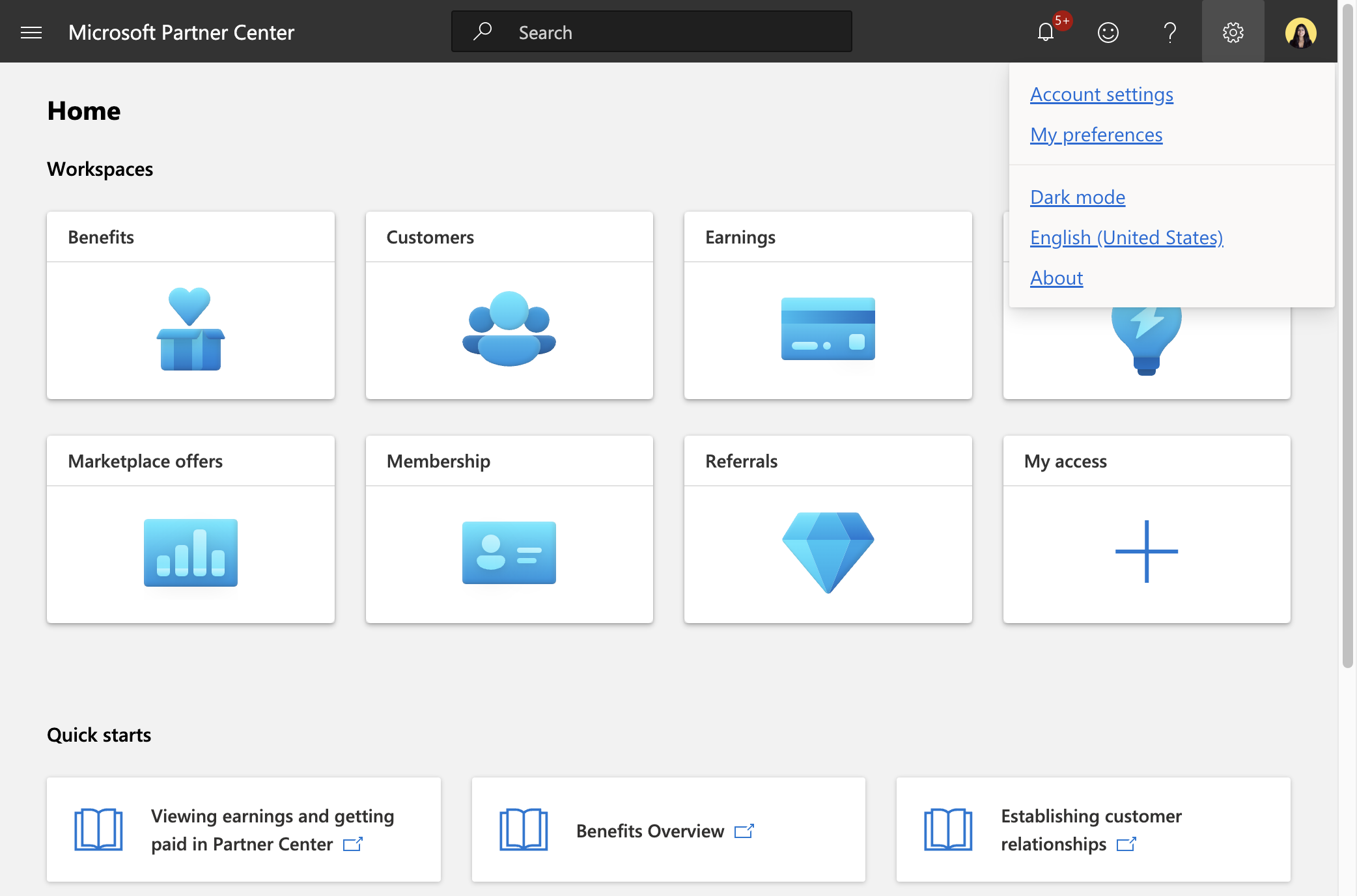
Task: Click the Referrals card title
Action: [742, 461]
